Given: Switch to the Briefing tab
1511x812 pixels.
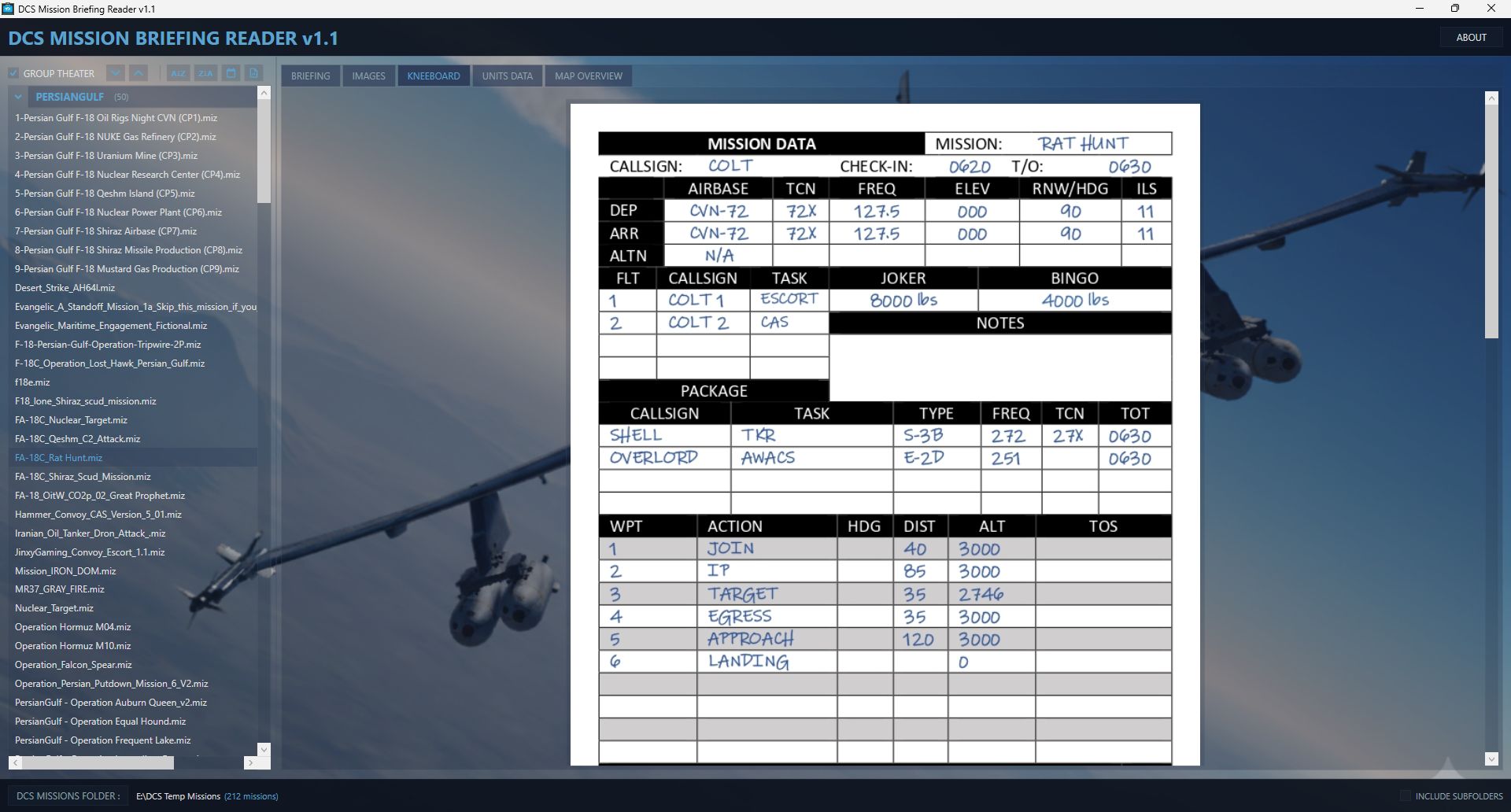Looking at the screenshot, I should (310, 76).
